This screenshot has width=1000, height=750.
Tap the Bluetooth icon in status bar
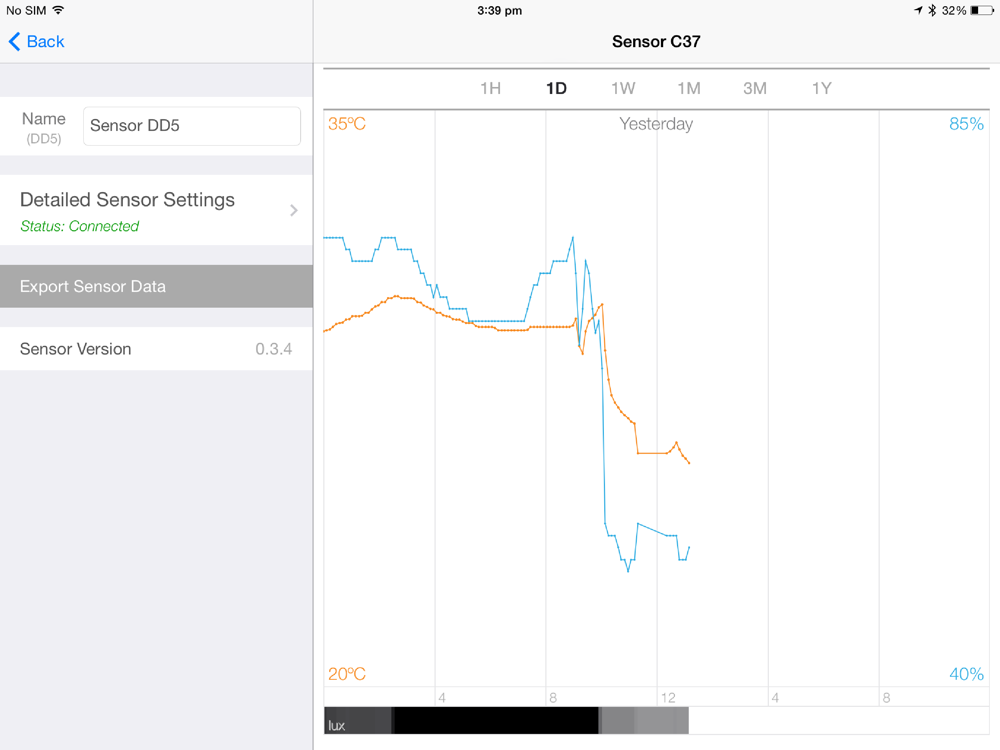click(x=932, y=10)
